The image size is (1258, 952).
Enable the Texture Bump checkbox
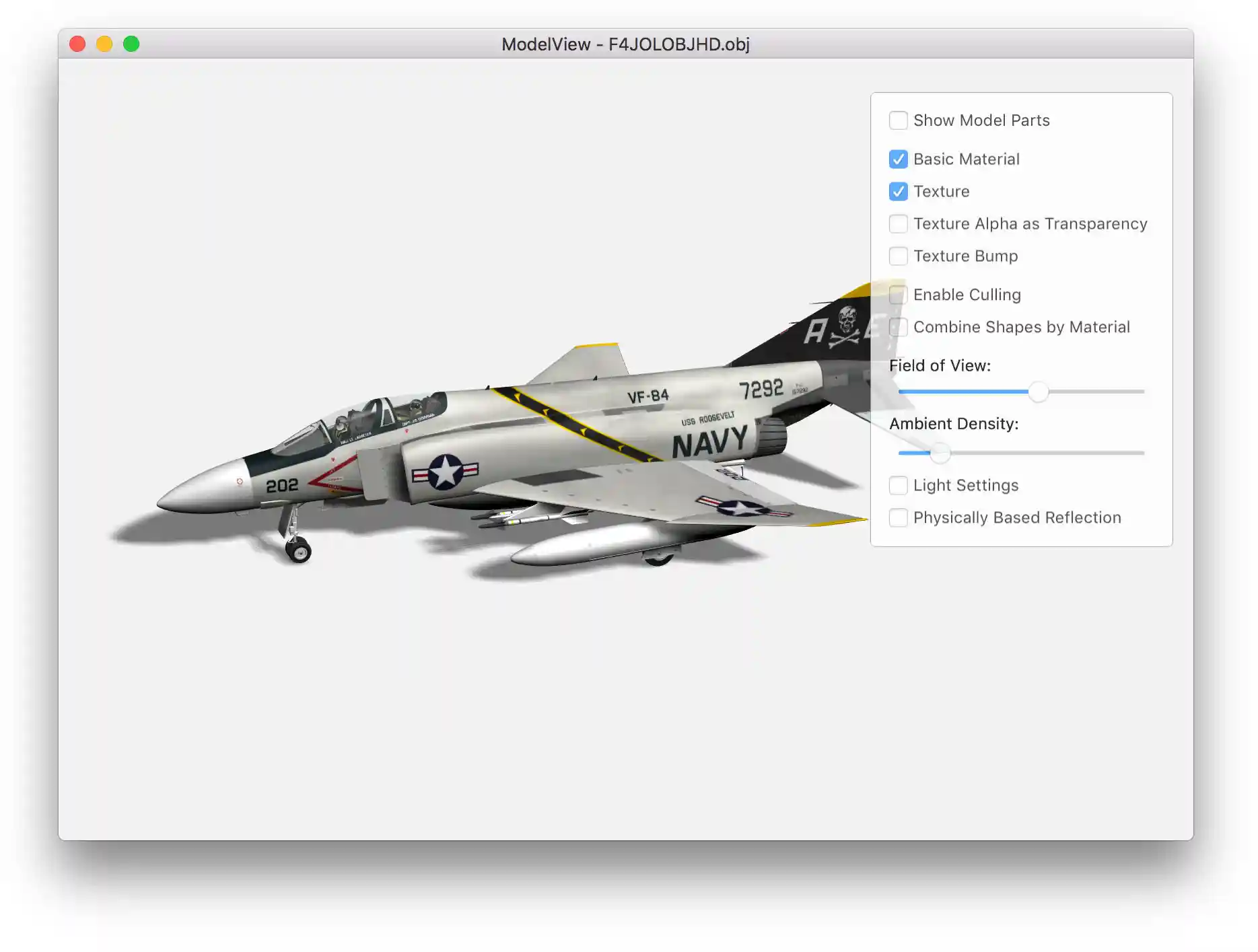[x=898, y=256]
